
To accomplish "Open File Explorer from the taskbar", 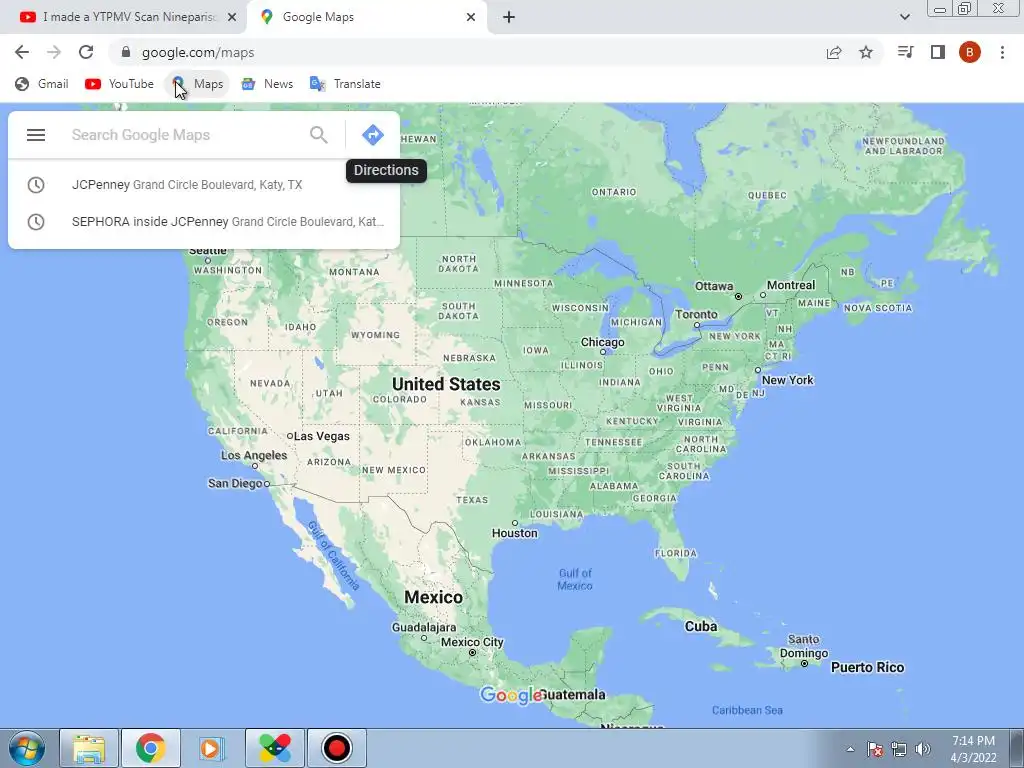I will [89, 748].
